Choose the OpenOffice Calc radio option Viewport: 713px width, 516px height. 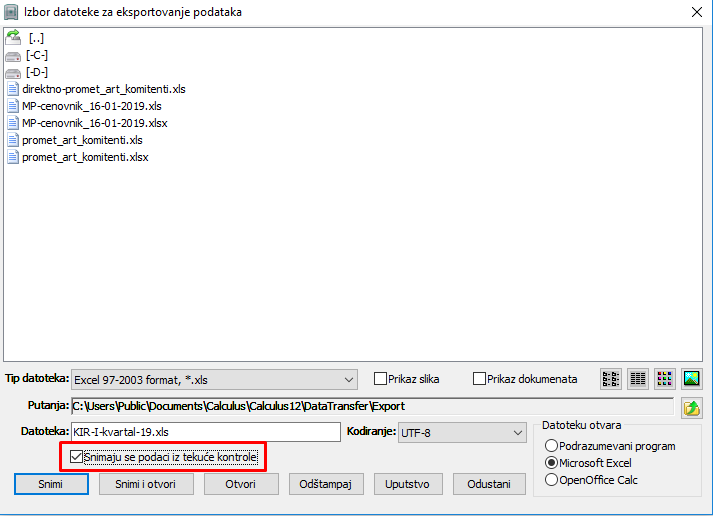552,480
